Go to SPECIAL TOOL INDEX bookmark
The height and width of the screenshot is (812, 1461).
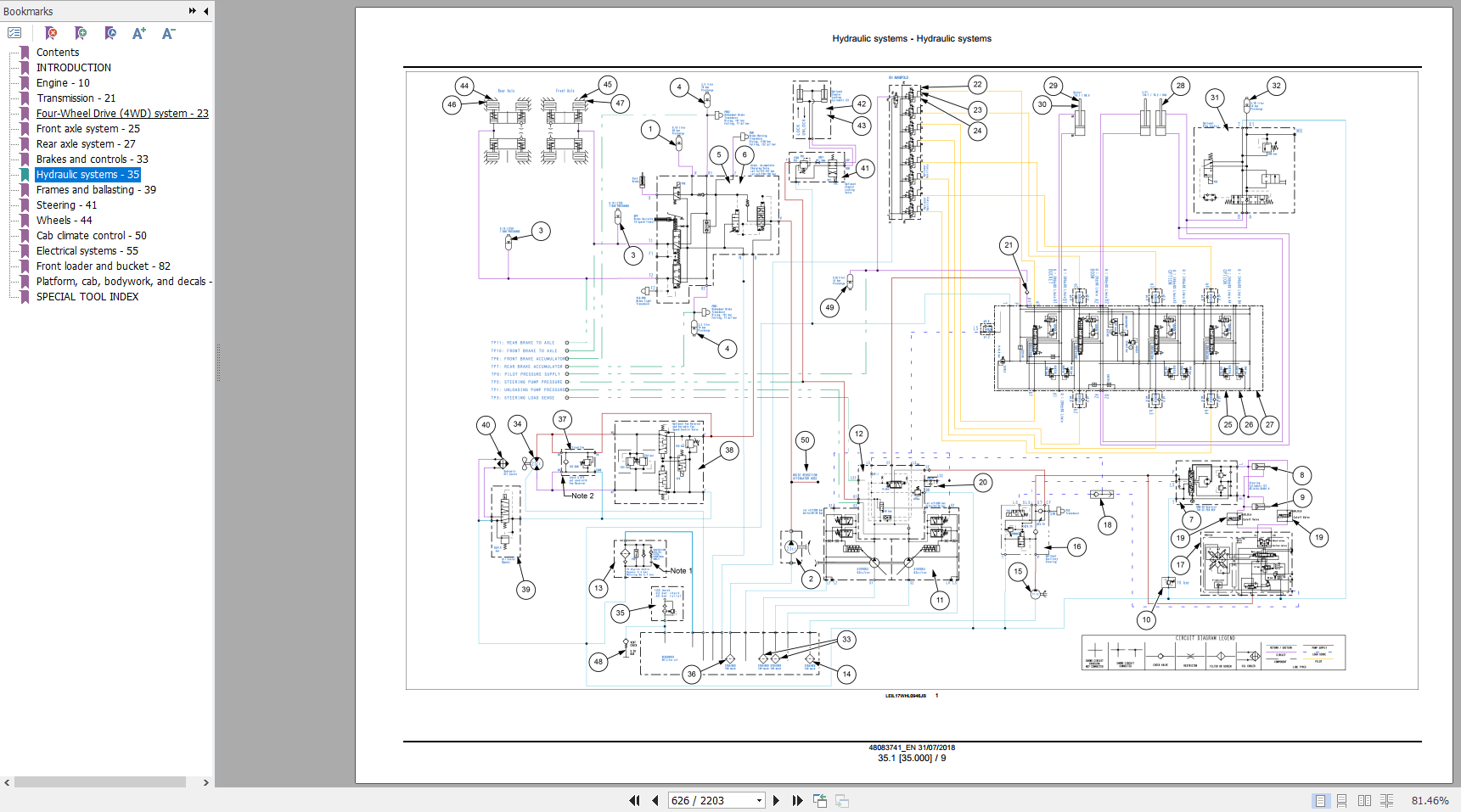click(87, 297)
